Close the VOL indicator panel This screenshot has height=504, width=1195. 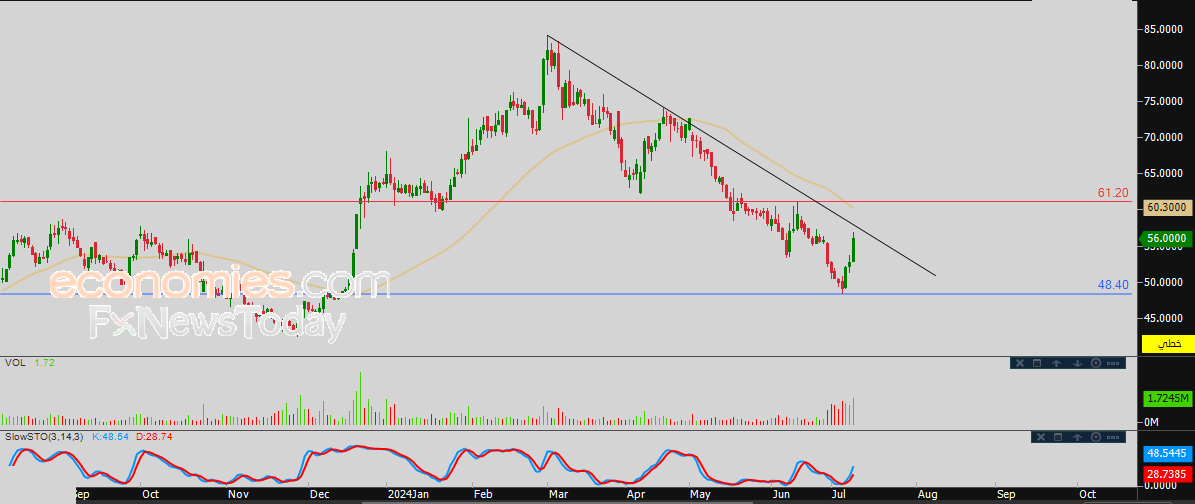tap(1020, 363)
